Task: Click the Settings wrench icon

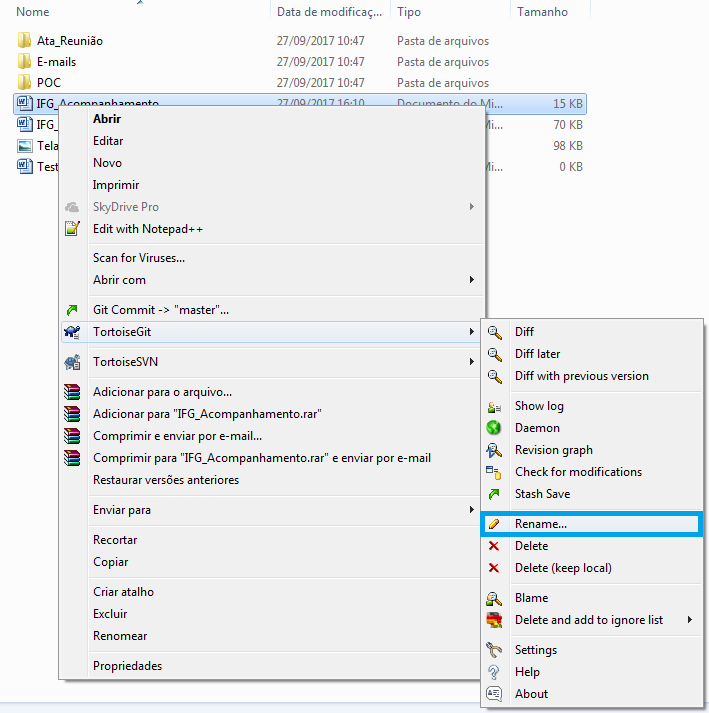Action: (493, 650)
